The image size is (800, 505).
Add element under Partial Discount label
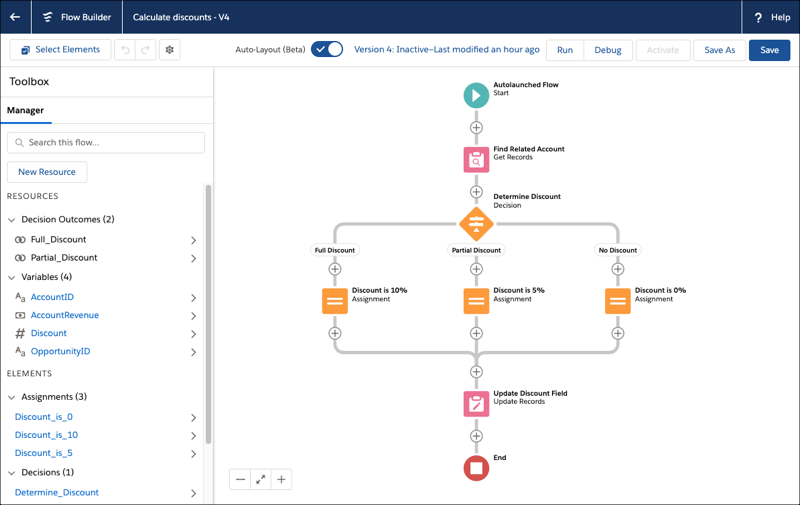click(476, 269)
